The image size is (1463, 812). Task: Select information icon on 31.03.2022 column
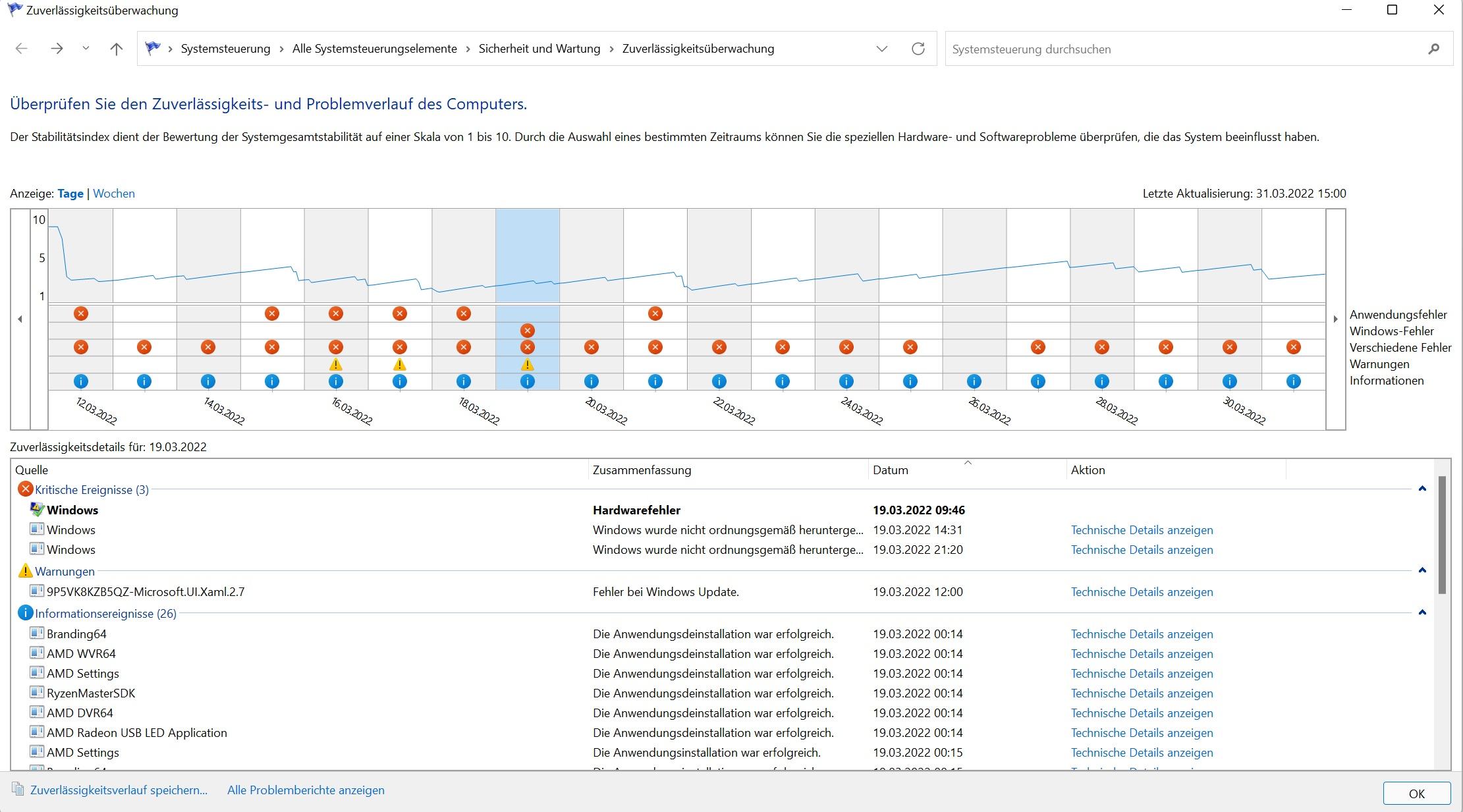click(x=1293, y=381)
